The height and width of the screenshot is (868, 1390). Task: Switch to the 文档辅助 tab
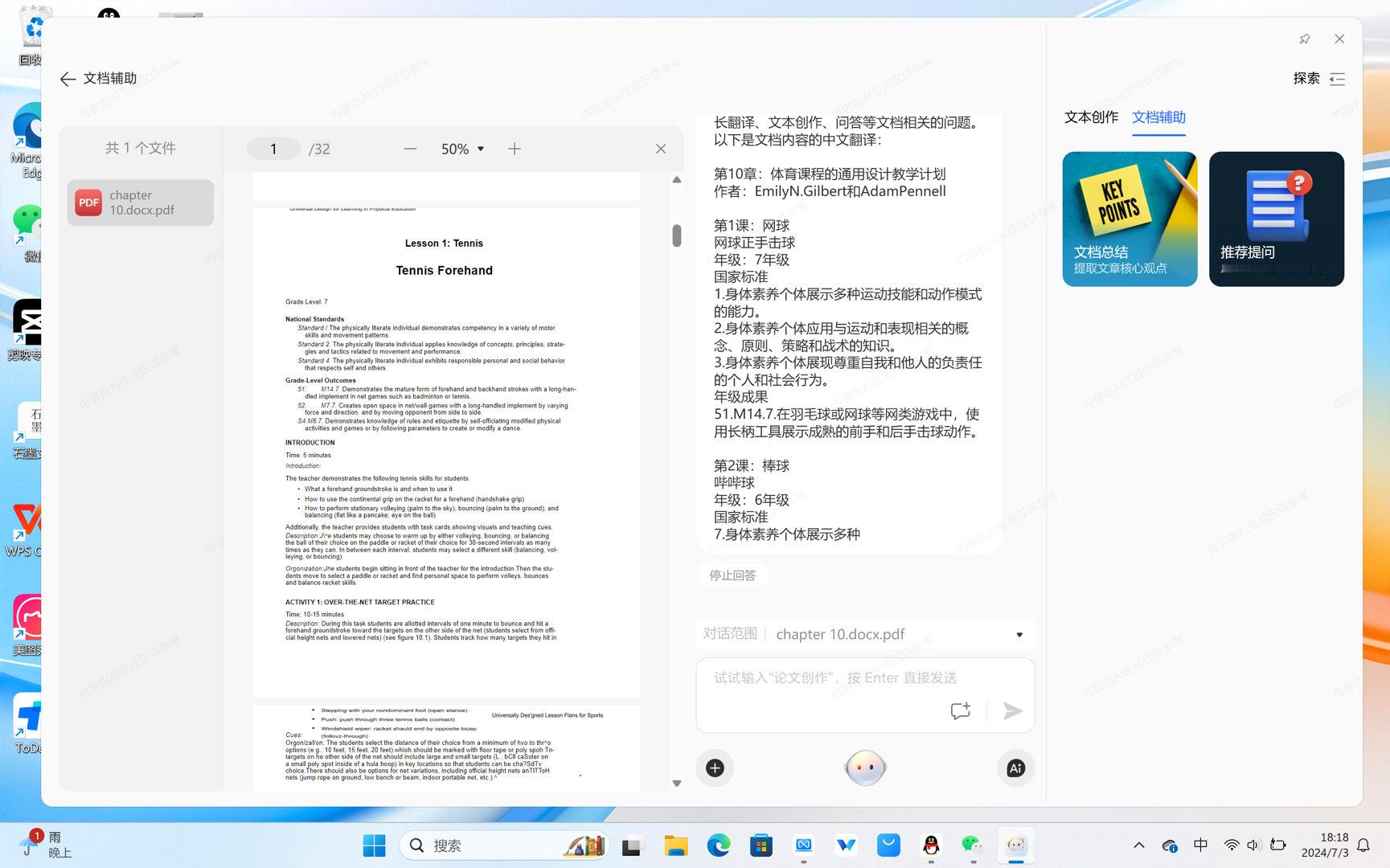click(1158, 117)
